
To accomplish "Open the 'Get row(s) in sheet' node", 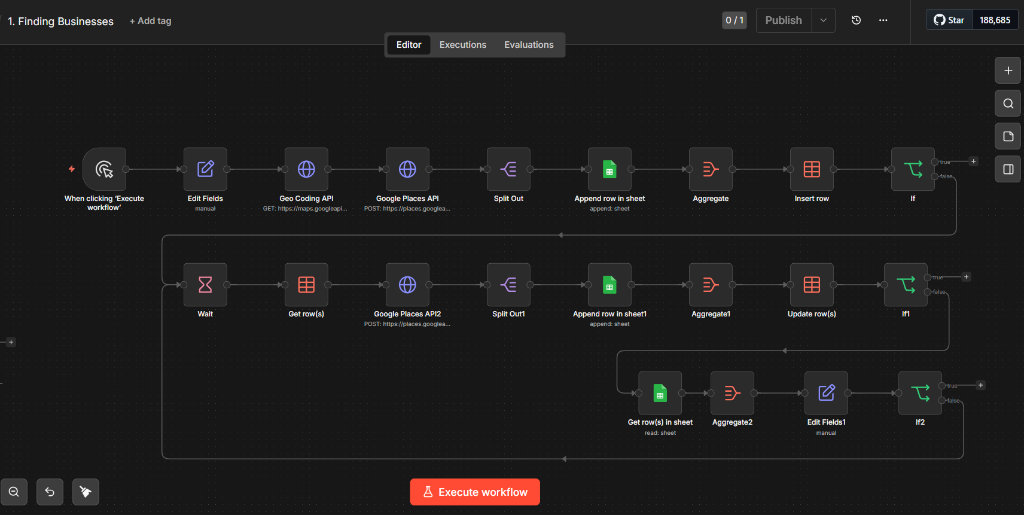I will 660,393.
